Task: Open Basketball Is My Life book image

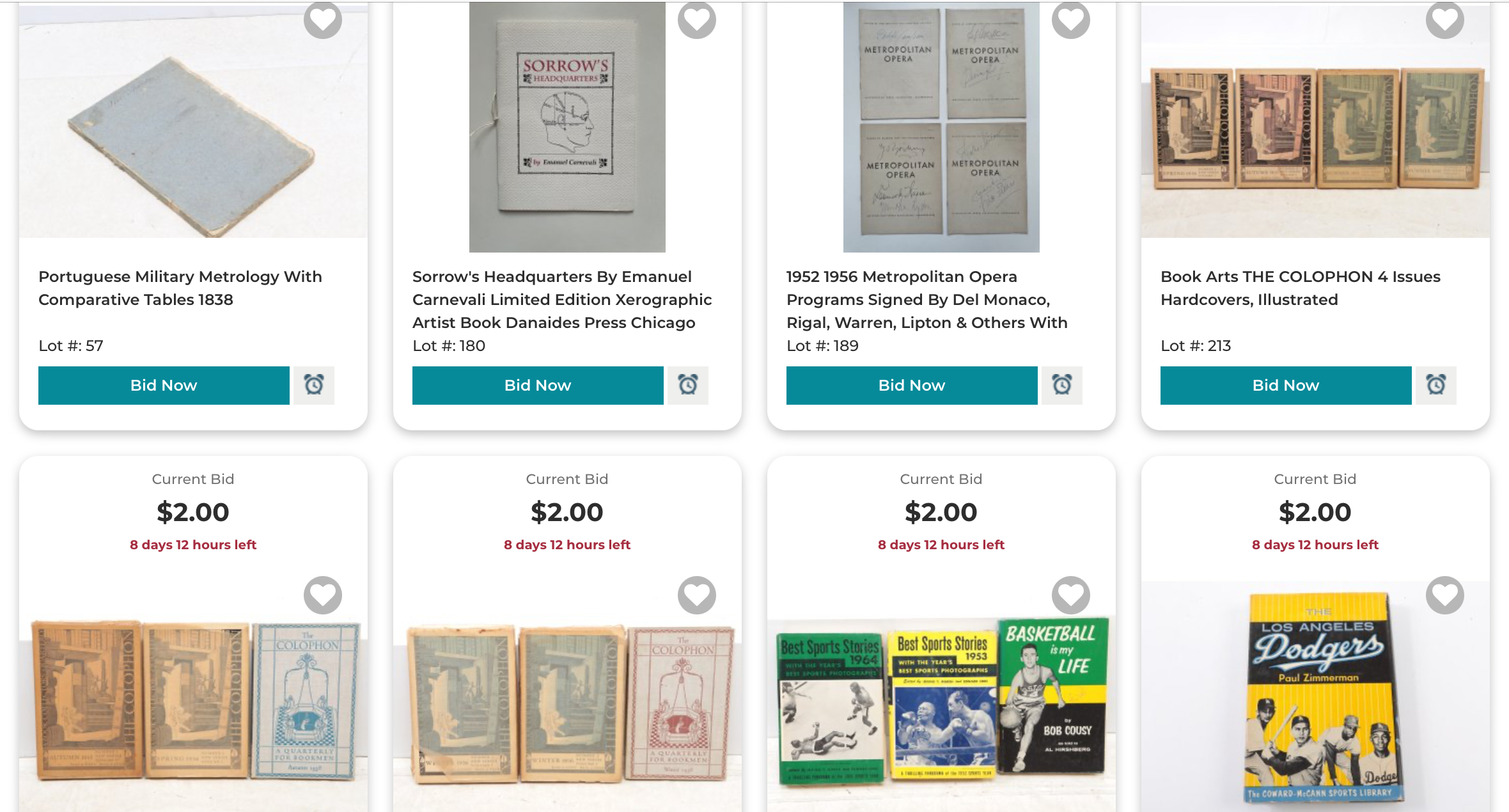Action: (1053, 696)
